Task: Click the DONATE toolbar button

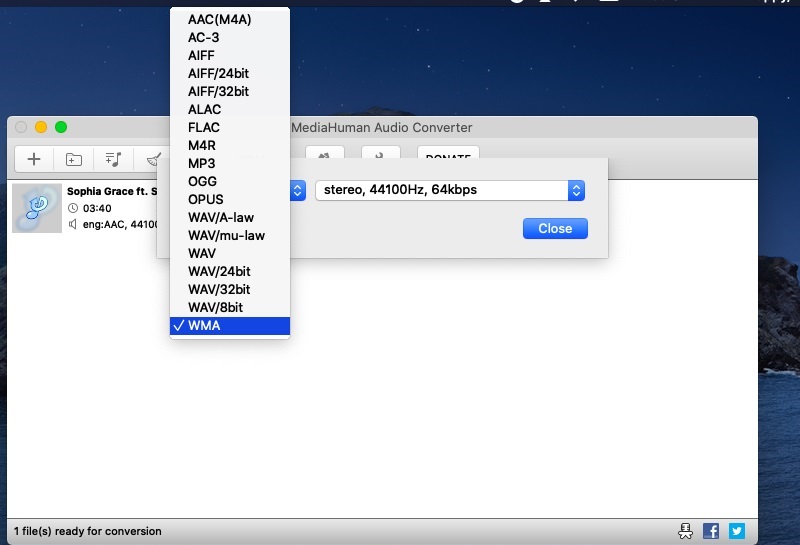Action: point(448,153)
